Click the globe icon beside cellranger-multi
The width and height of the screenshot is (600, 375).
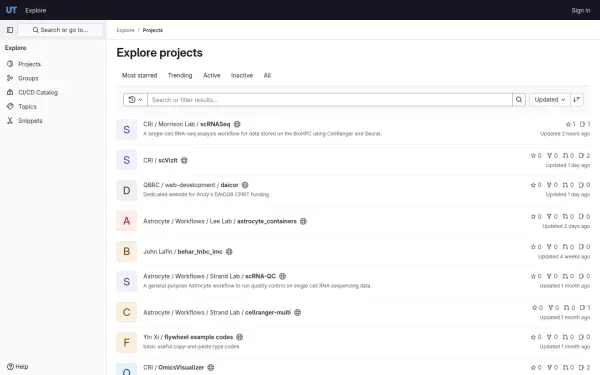297,312
